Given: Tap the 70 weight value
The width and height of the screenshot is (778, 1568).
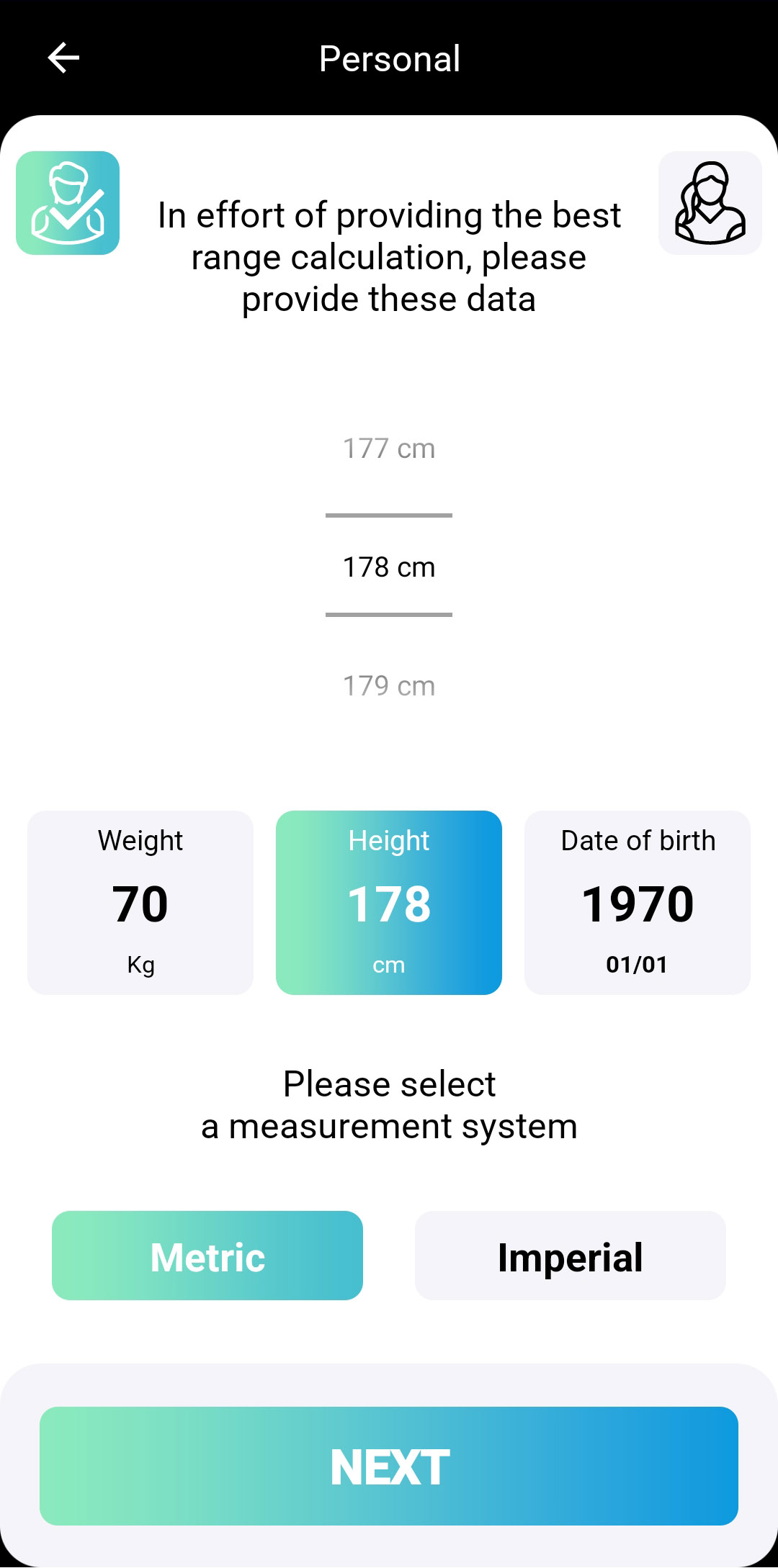Looking at the screenshot, I should [x=140, y=904].
